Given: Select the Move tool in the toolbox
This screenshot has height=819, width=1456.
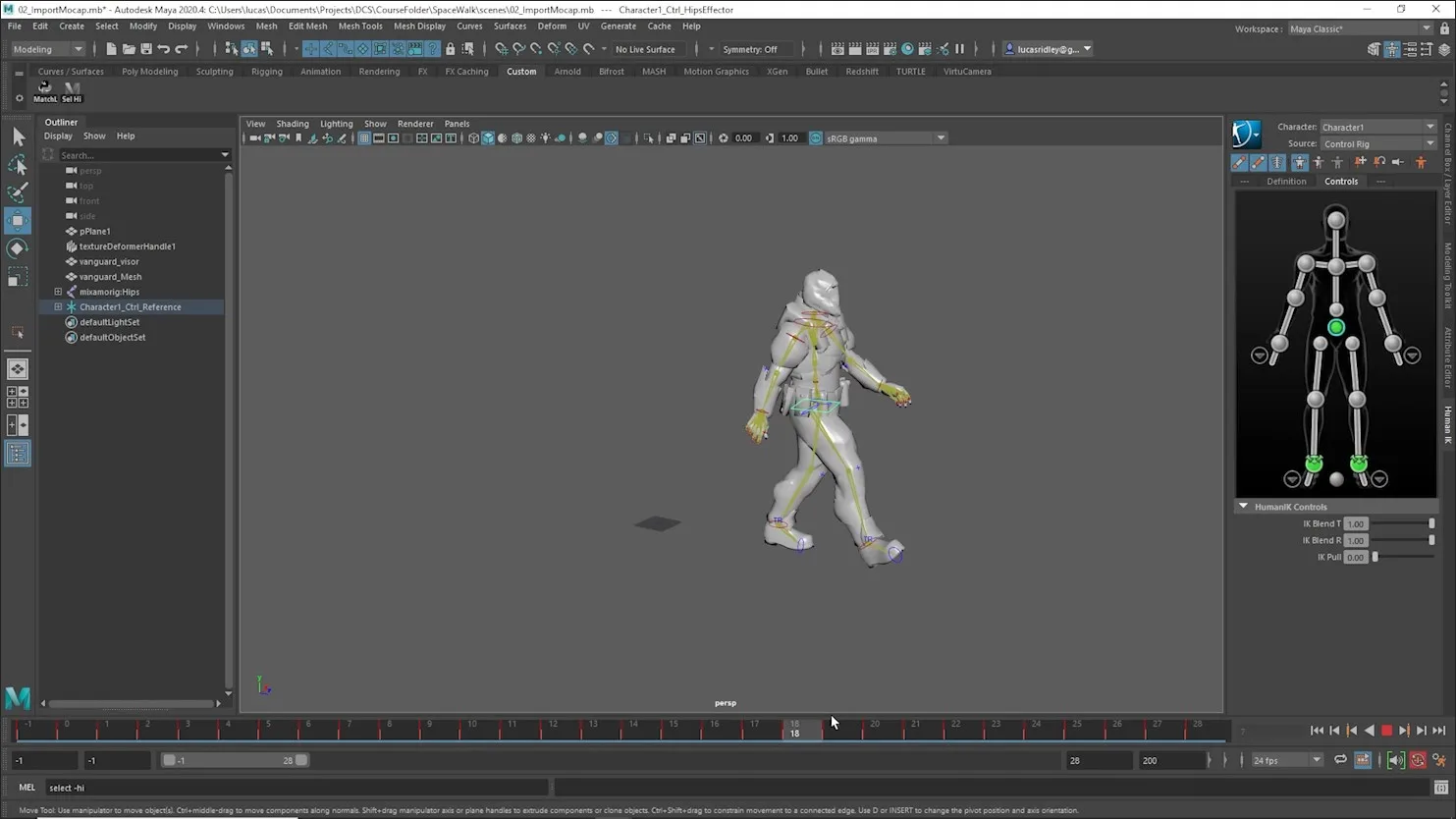Looking at the screenshot, I should pos(18,220).
